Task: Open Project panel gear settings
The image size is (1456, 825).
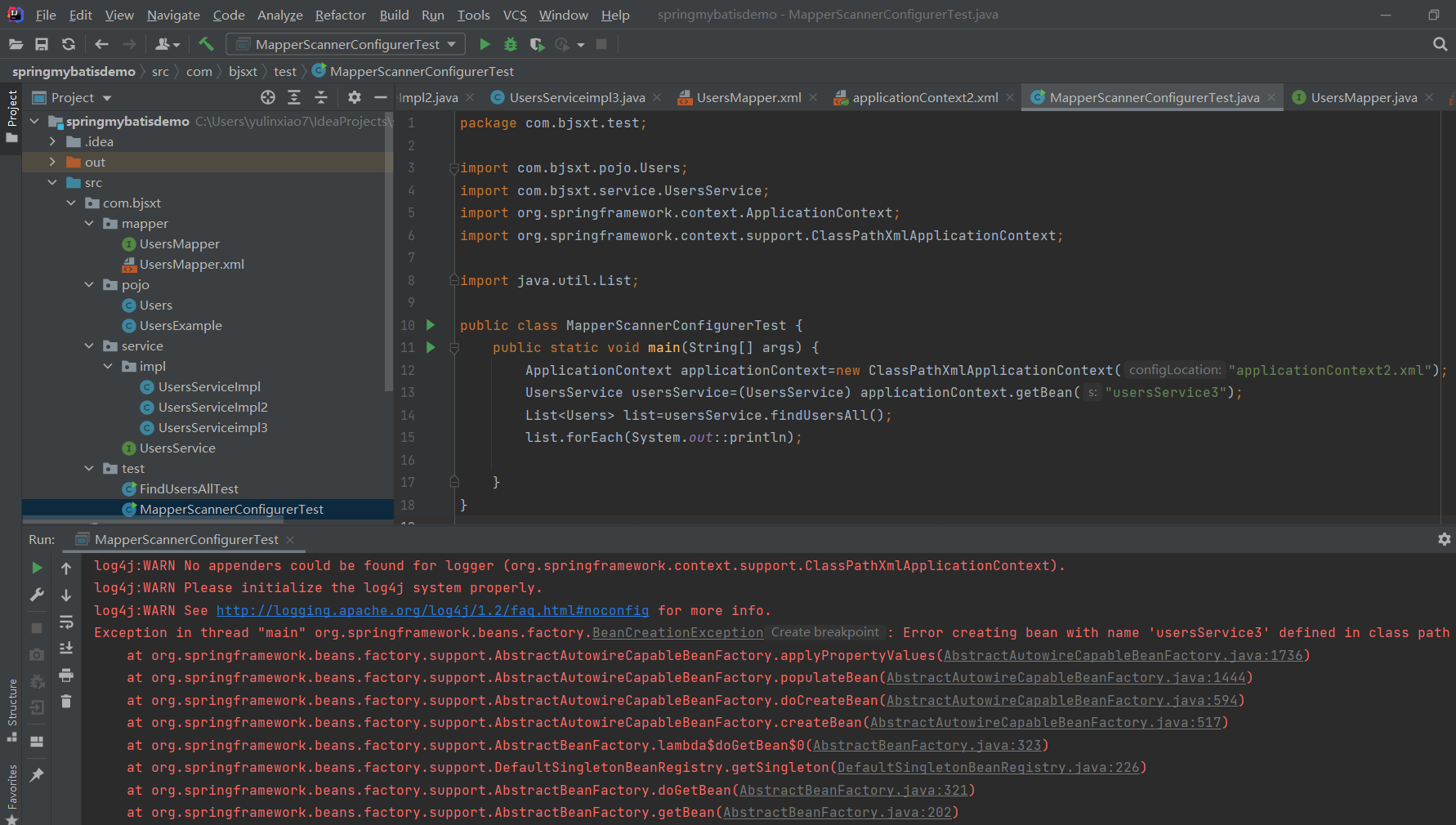Action: 354,97
